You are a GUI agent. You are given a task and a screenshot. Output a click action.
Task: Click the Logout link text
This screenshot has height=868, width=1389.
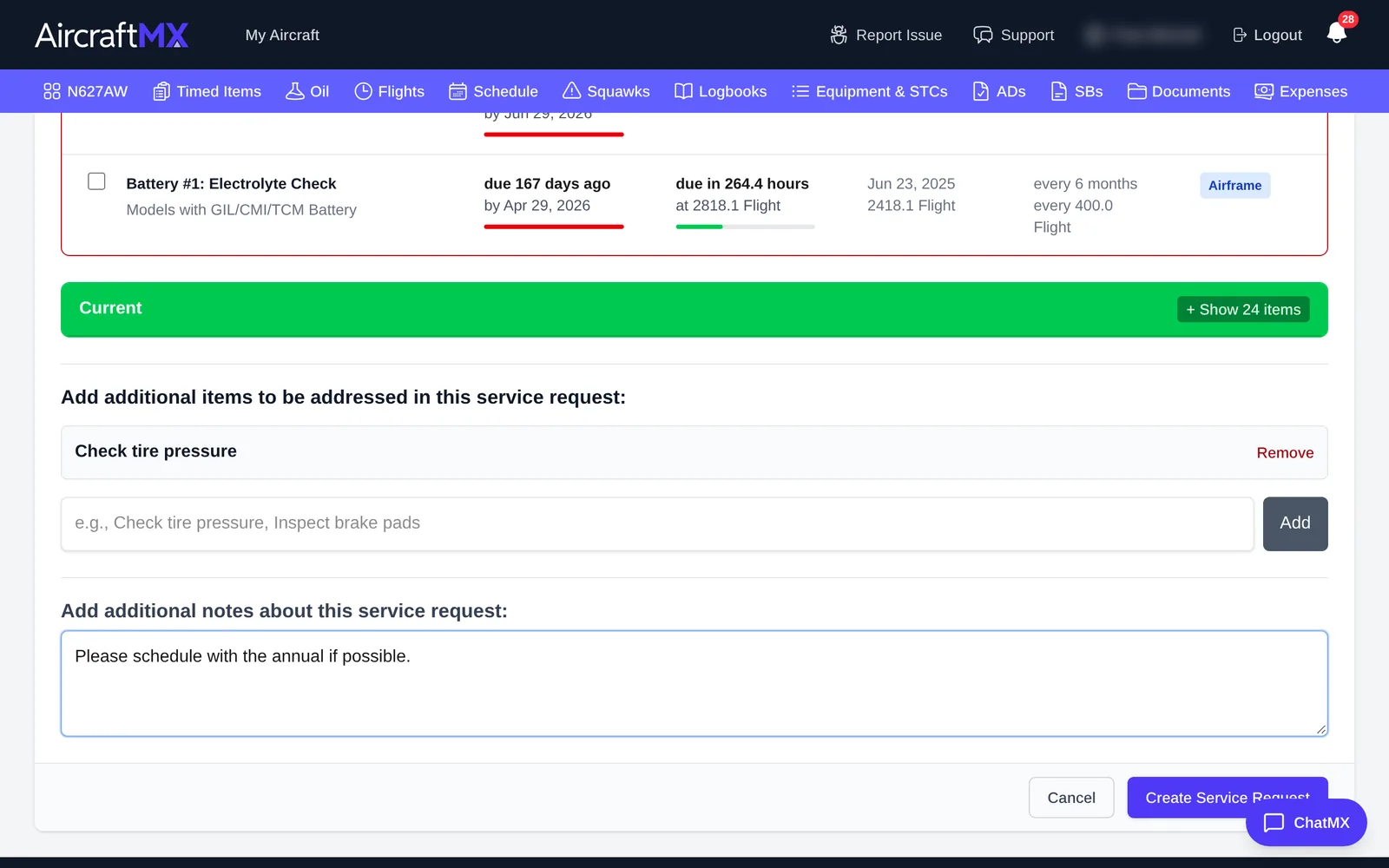point(1278,35)
